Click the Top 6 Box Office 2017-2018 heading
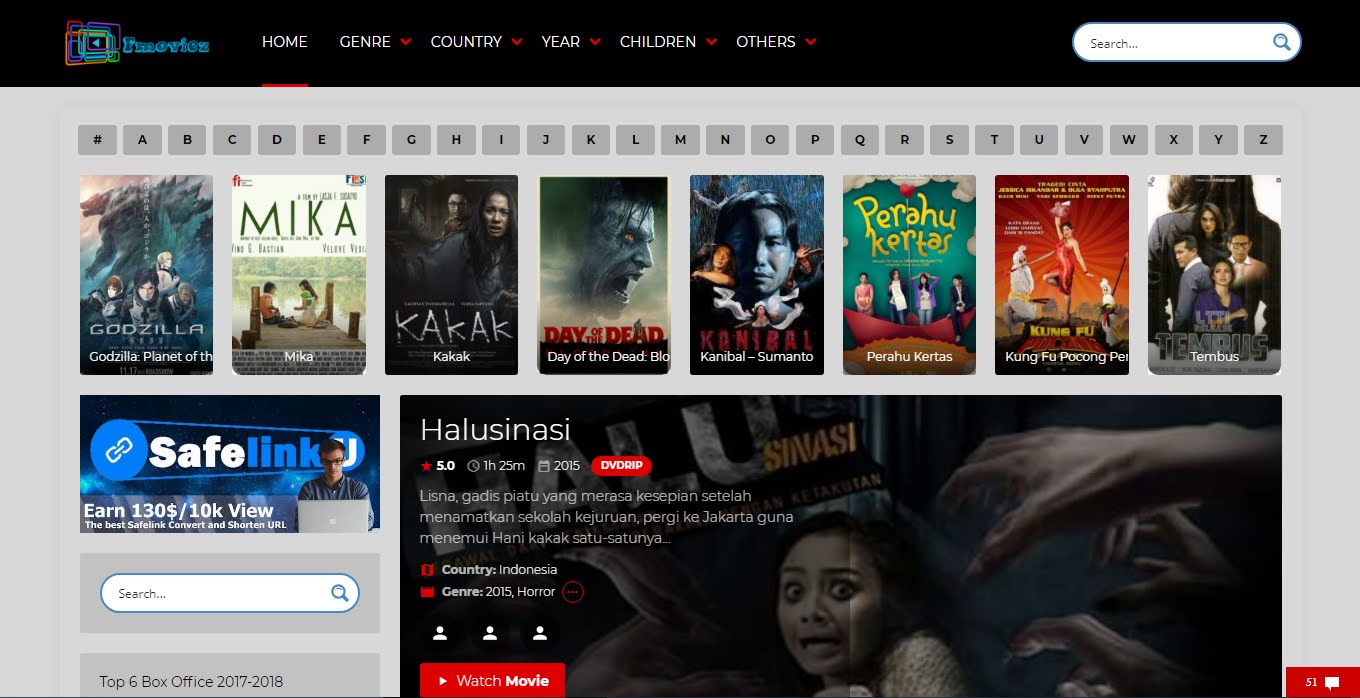The image size is (1360, 698). point(191,682)
